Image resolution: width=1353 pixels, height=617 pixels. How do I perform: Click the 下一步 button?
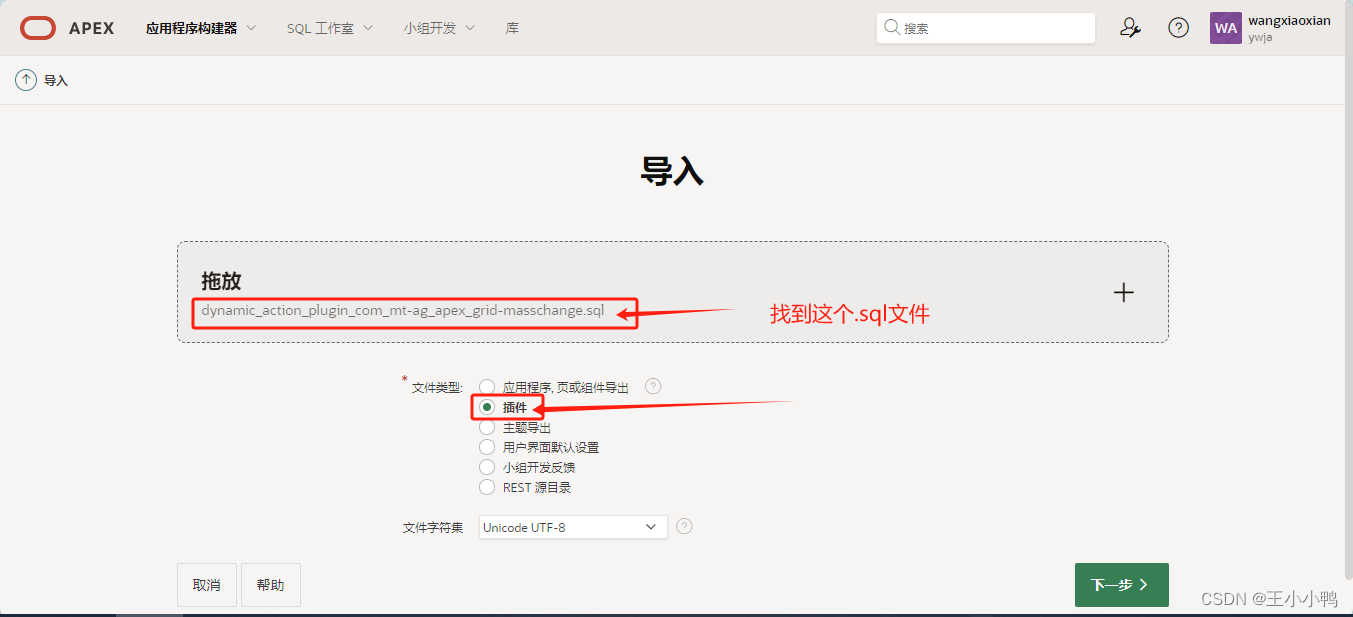click(1121, 585)
